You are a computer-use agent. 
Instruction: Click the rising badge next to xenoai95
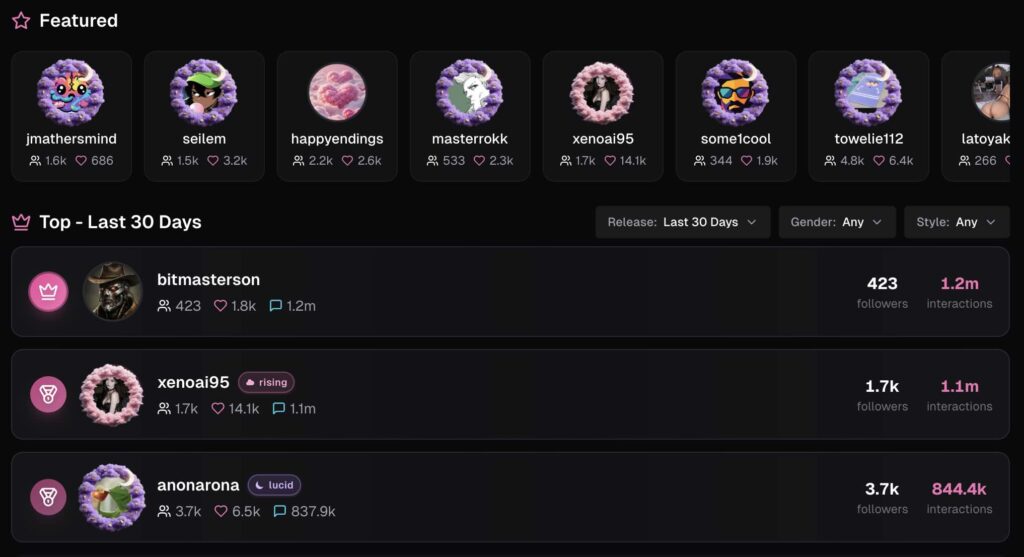coord(266,383)
